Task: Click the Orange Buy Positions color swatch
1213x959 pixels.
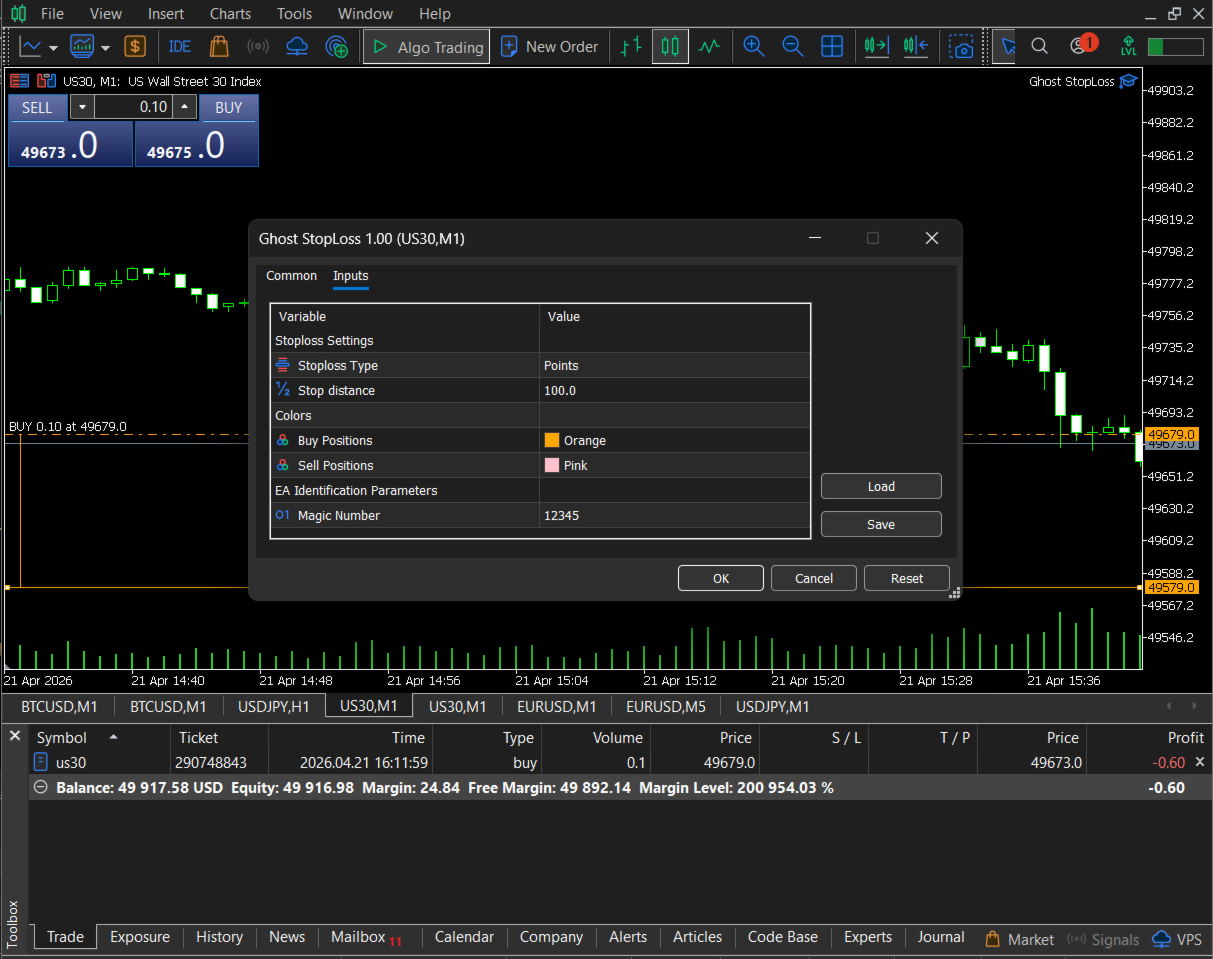Action: tap(552, 441)
